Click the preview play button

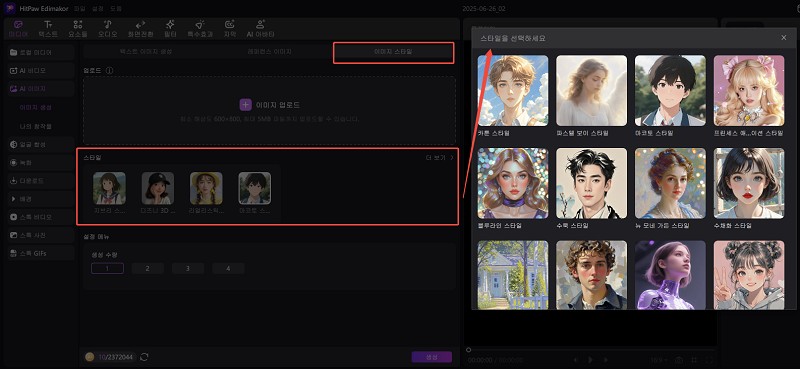coord(590,360)
